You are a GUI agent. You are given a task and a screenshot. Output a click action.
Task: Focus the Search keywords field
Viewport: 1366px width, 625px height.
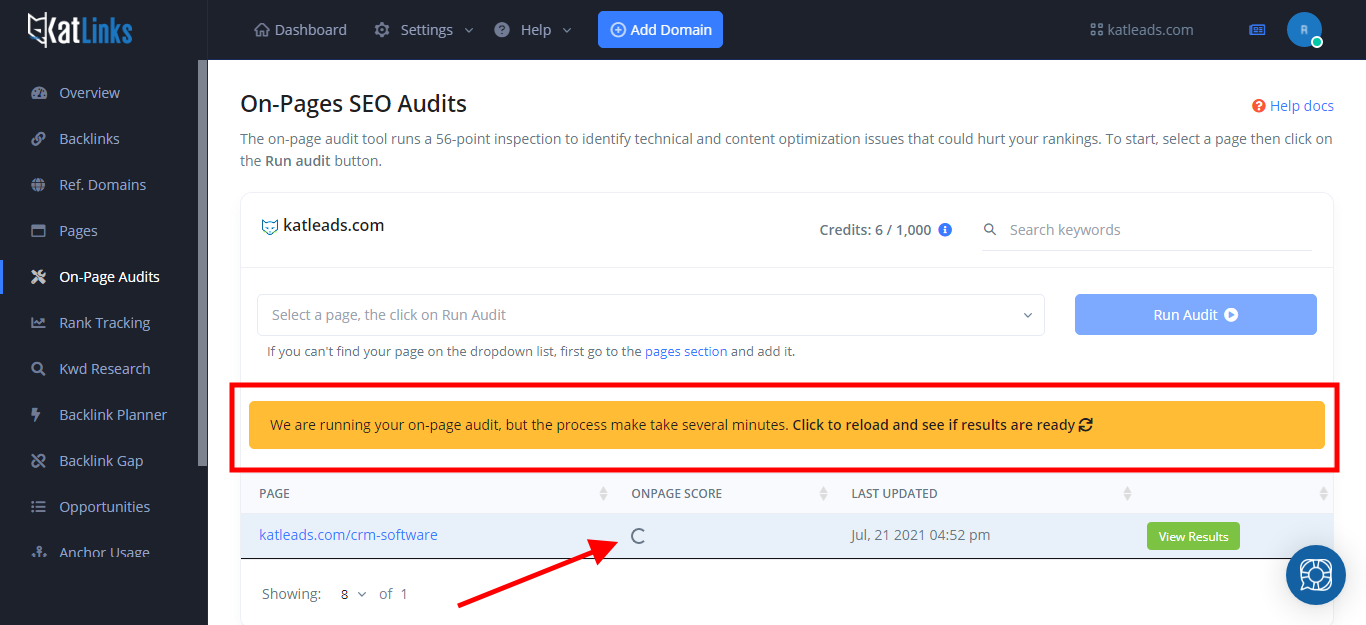pos(1147,230)
